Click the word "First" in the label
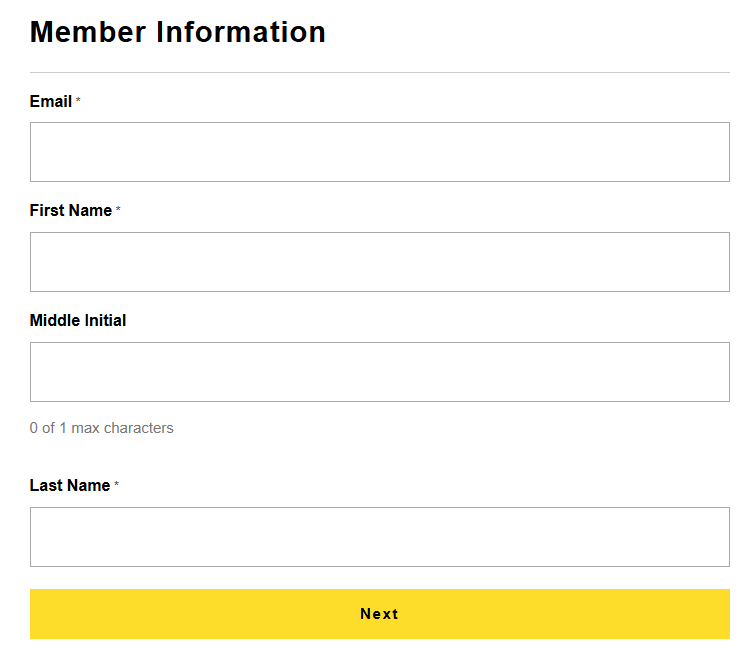 tap(46, 211)
